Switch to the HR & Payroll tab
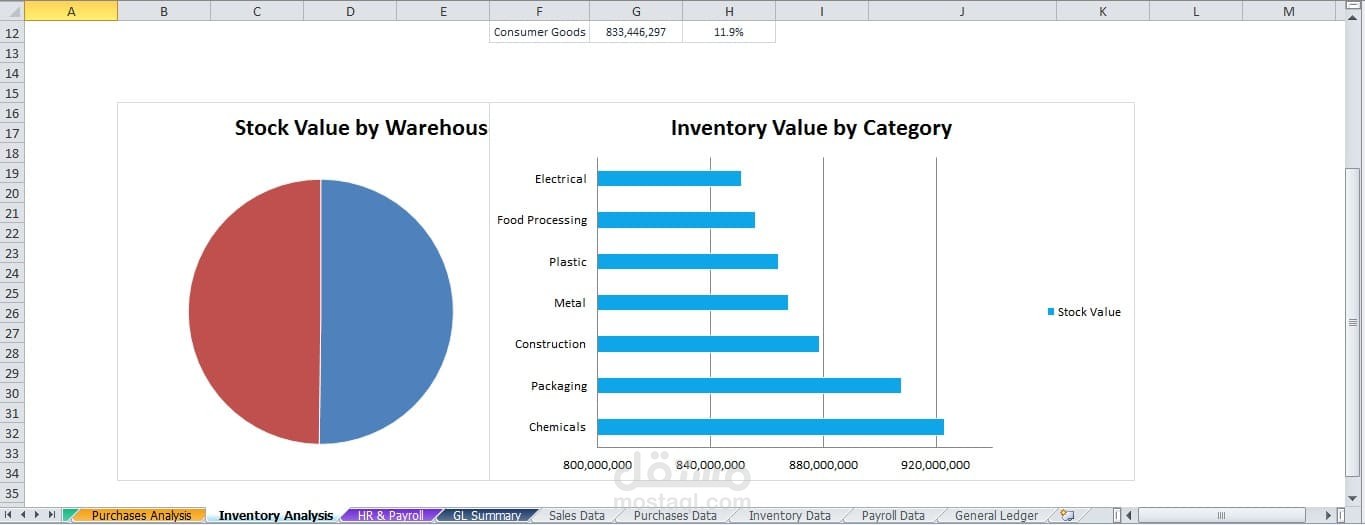 [390, 515]
